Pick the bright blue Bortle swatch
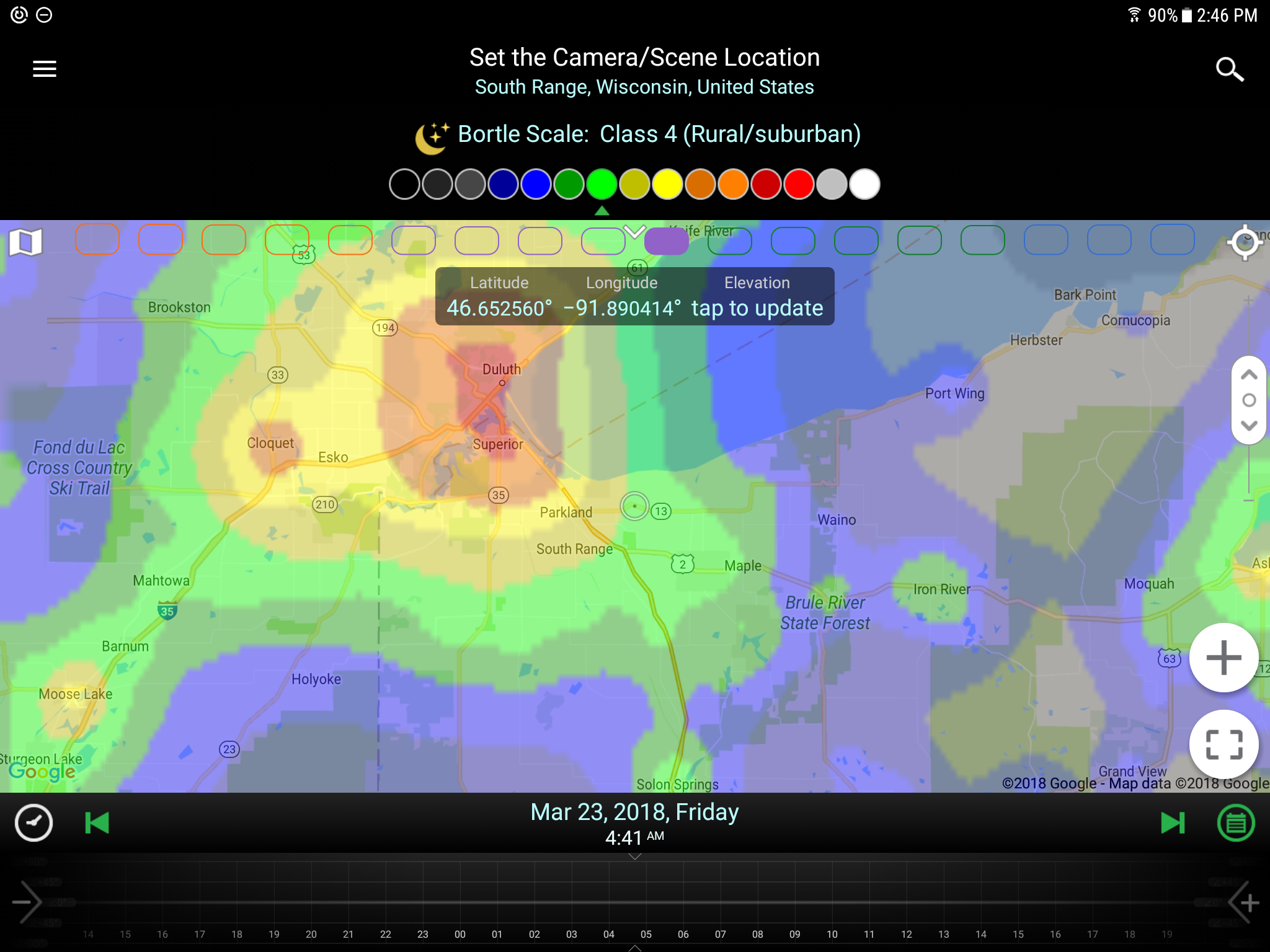The width and height of the screenshot is (1270, 952). pos(536,185)
